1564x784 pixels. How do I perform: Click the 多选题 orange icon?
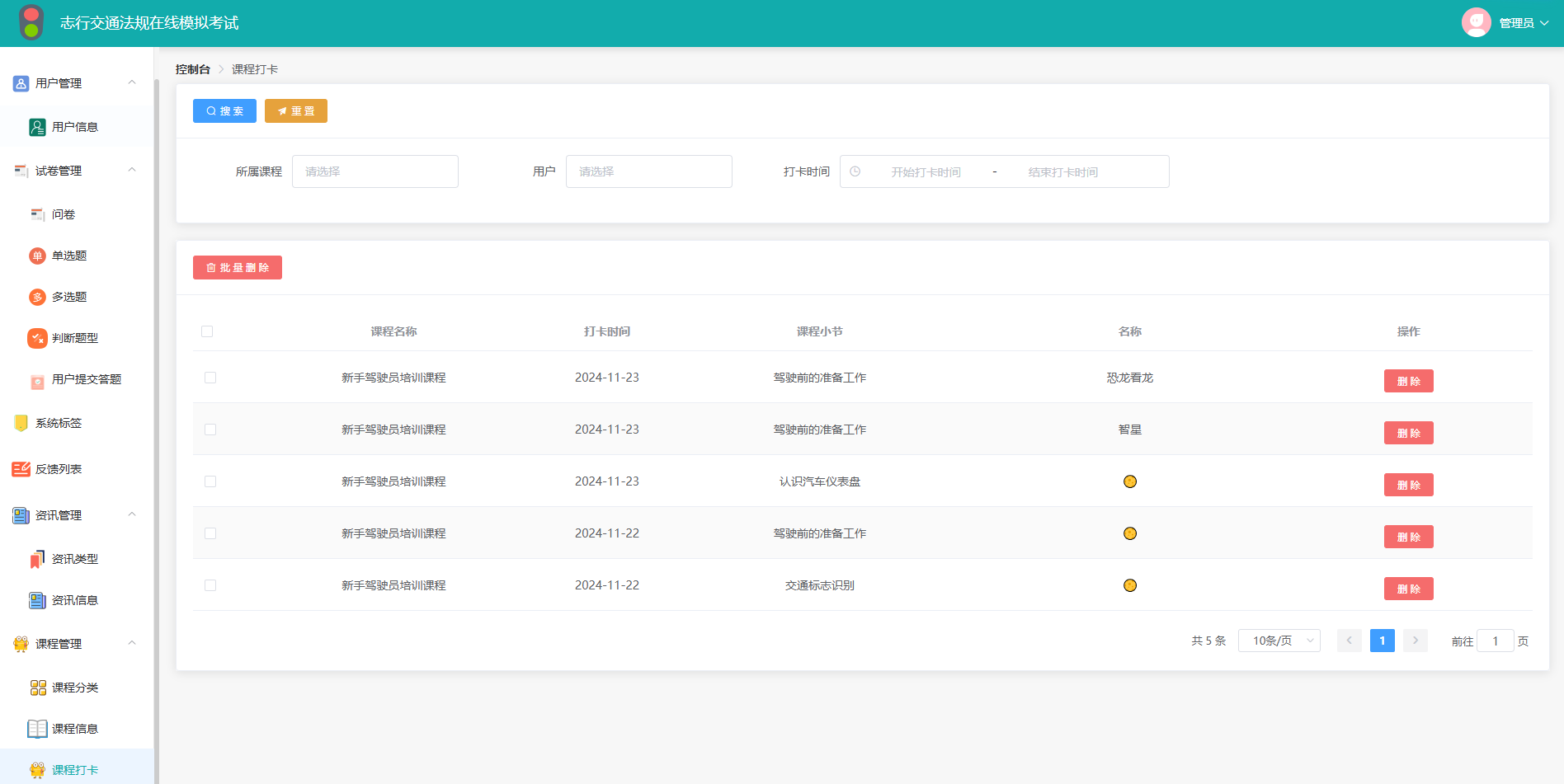click(x=37, y=297)
